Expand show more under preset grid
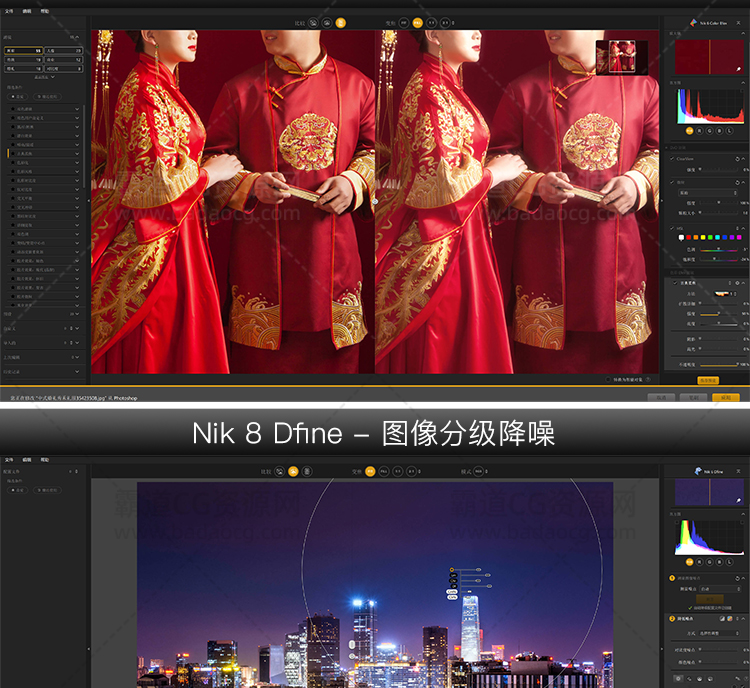The image size is (750, 688). [44, 77]
